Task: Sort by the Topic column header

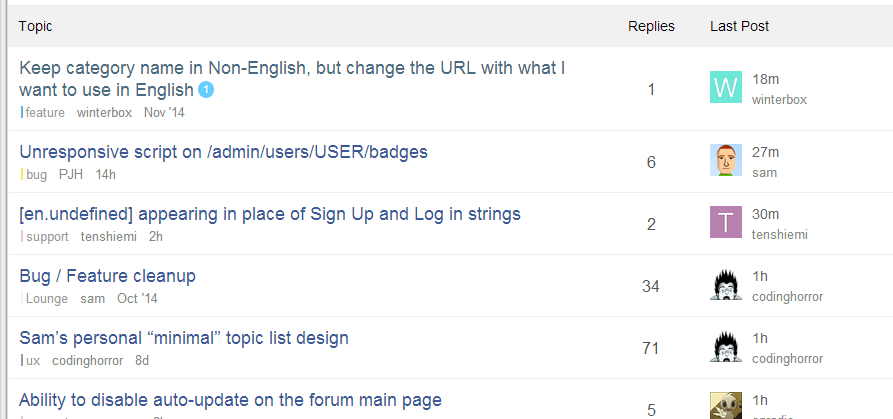Action: click(x=36, y=26)
